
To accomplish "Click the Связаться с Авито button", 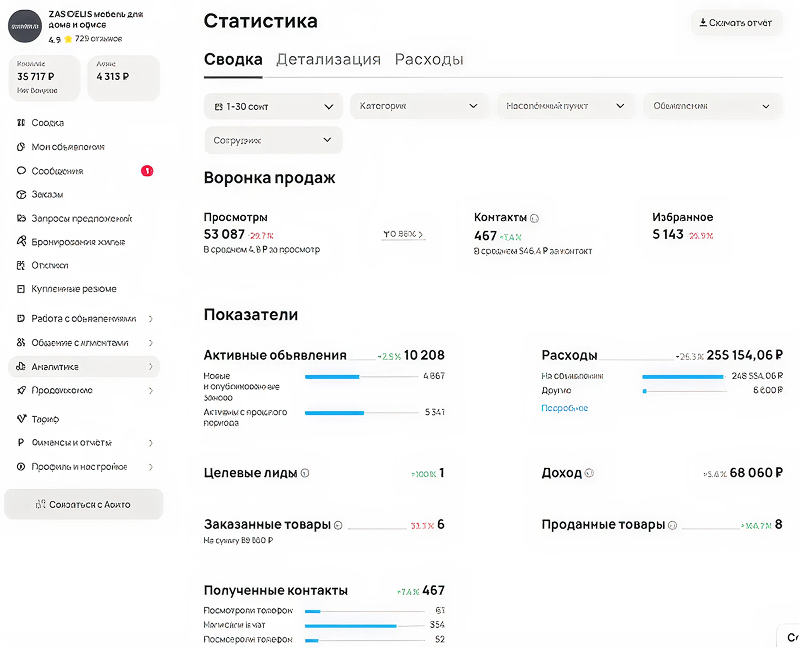I will (83, 505).
